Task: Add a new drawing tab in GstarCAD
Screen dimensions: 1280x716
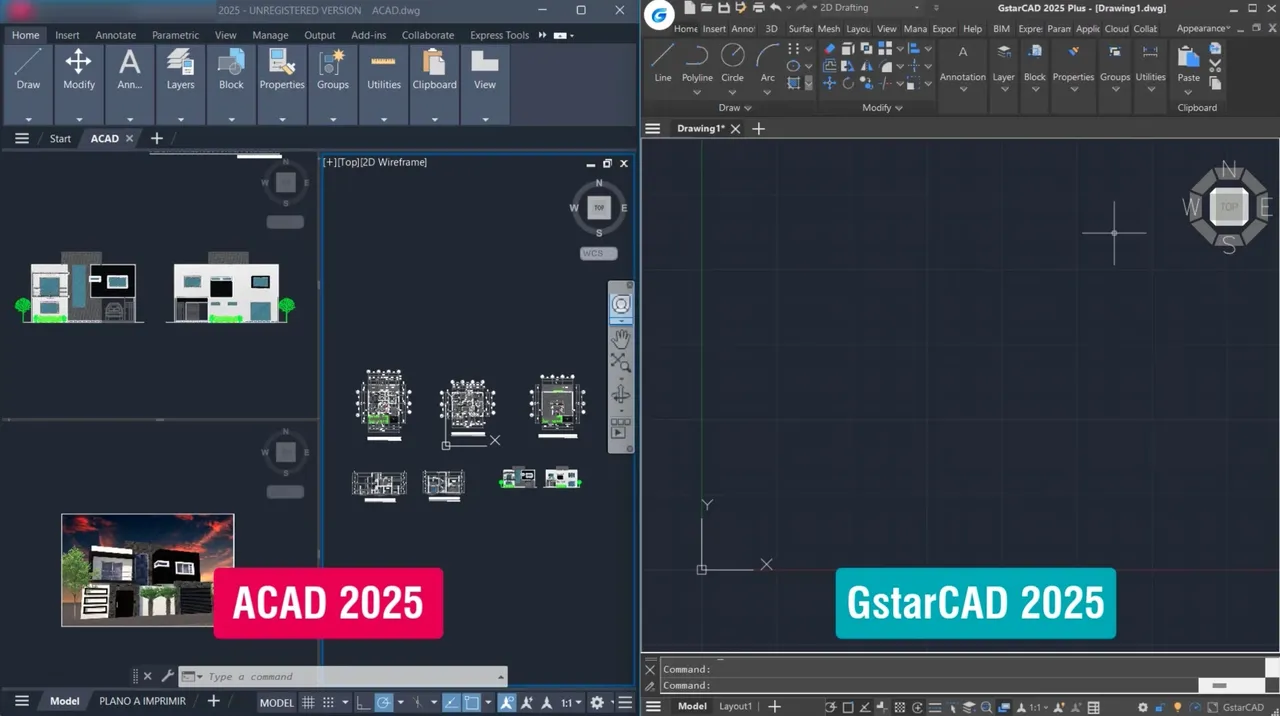Action: click(x=758, y=129)
